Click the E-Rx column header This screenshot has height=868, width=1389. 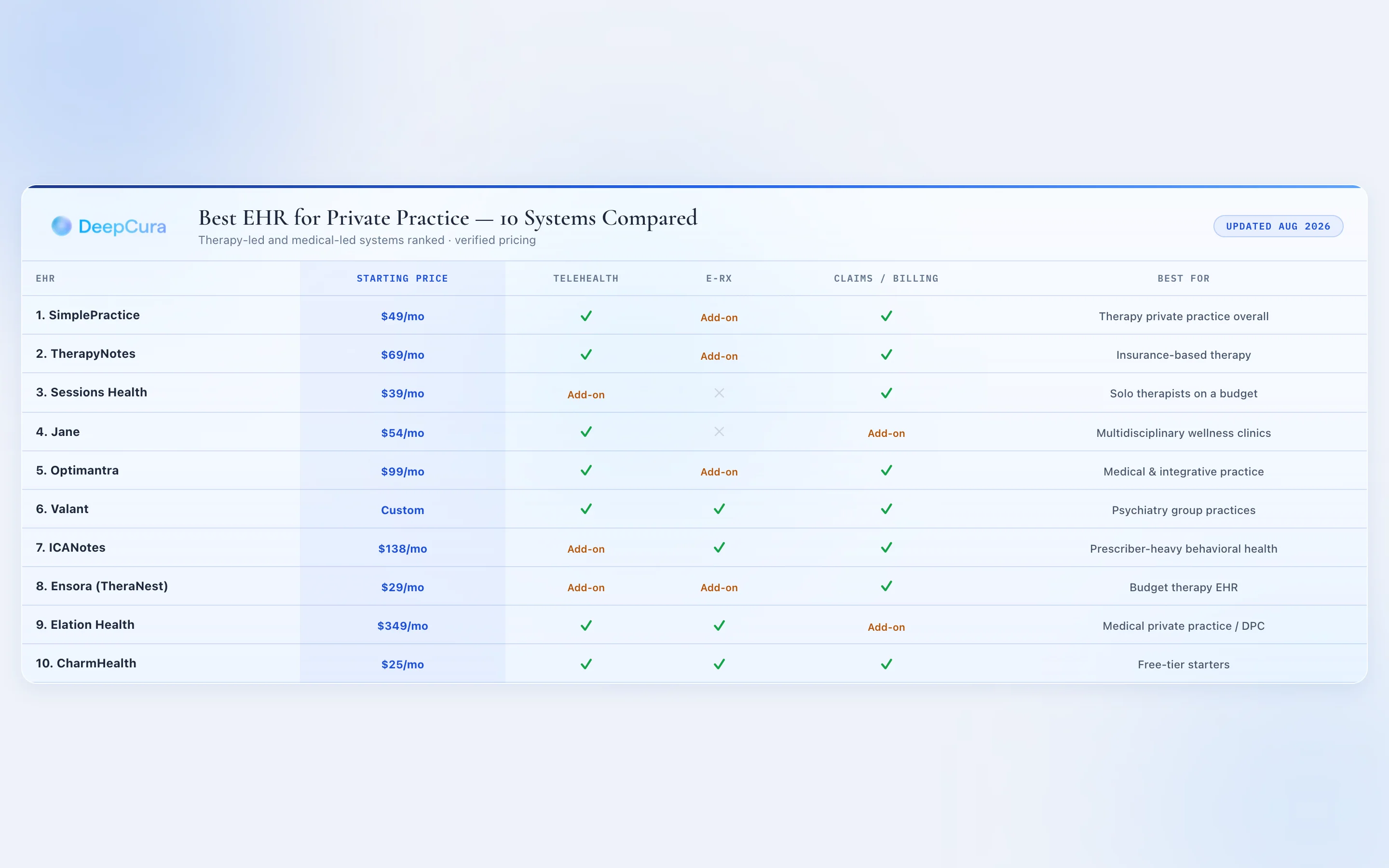pyautogui.click(x=719, y=278)
